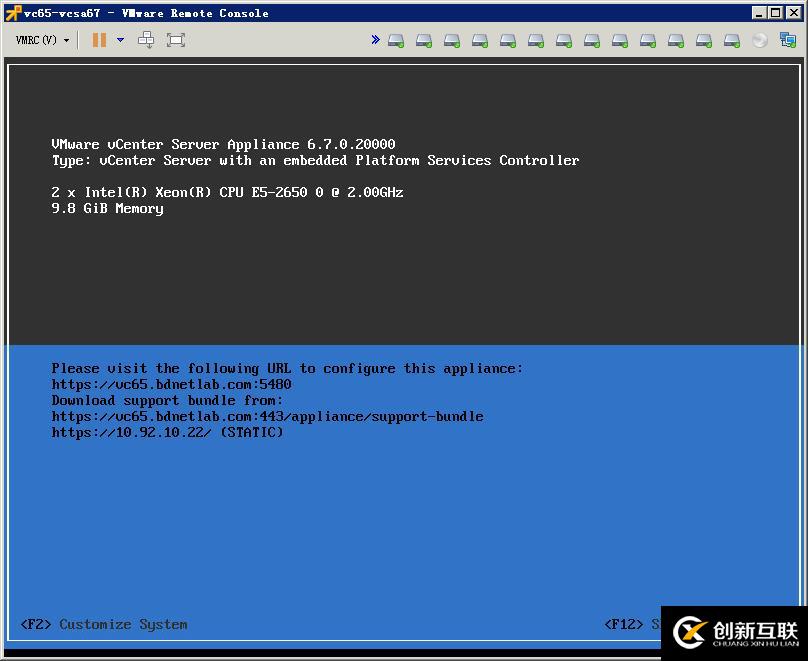Select F2 Customize System option

pyautogui.click(x=104, y=624)
